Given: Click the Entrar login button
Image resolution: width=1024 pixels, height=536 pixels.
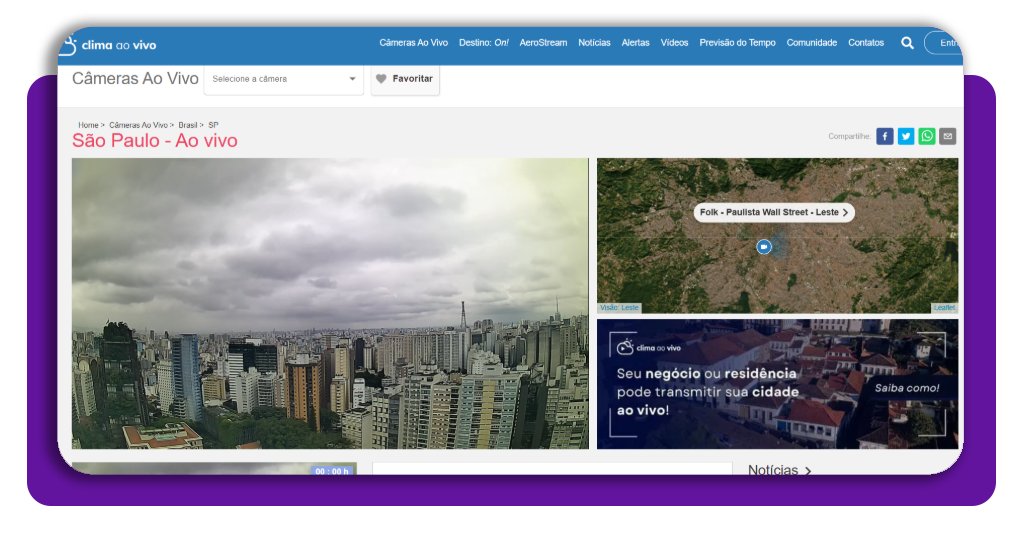Looking at the screenshot, I should [x=943, y=43].
